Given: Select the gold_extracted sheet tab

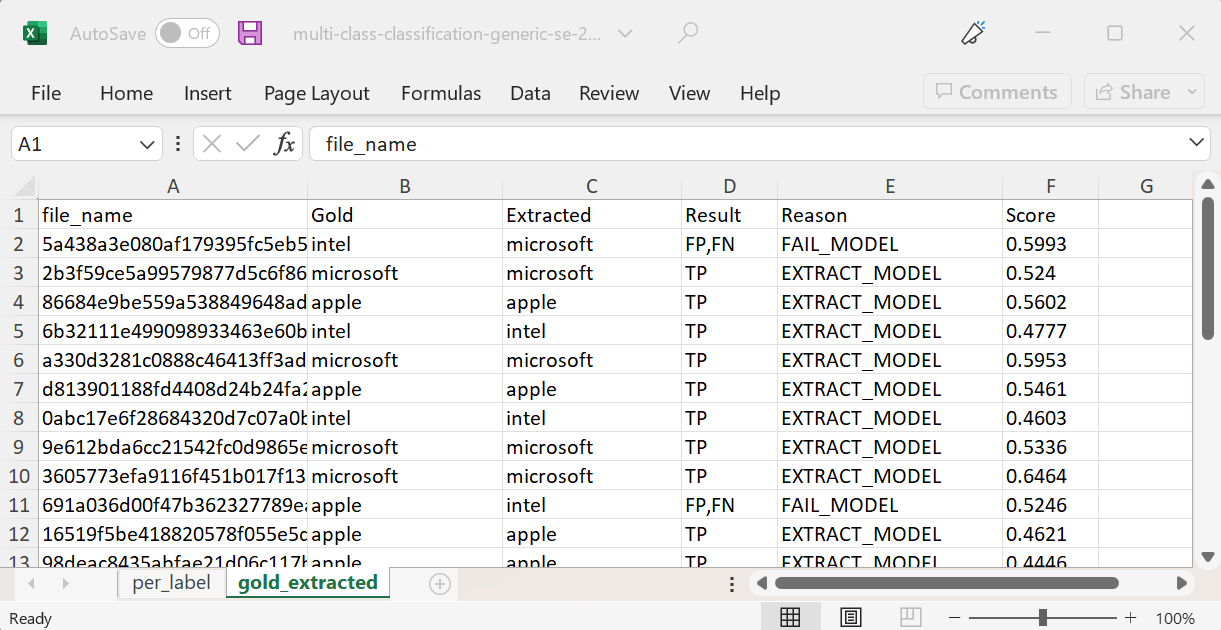Looking at the screenshot, I should click(x=308, y=583).
